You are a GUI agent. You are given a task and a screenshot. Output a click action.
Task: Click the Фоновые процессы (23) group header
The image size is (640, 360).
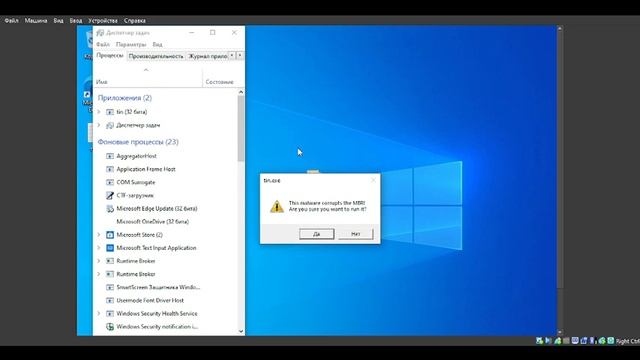[138, 142]
